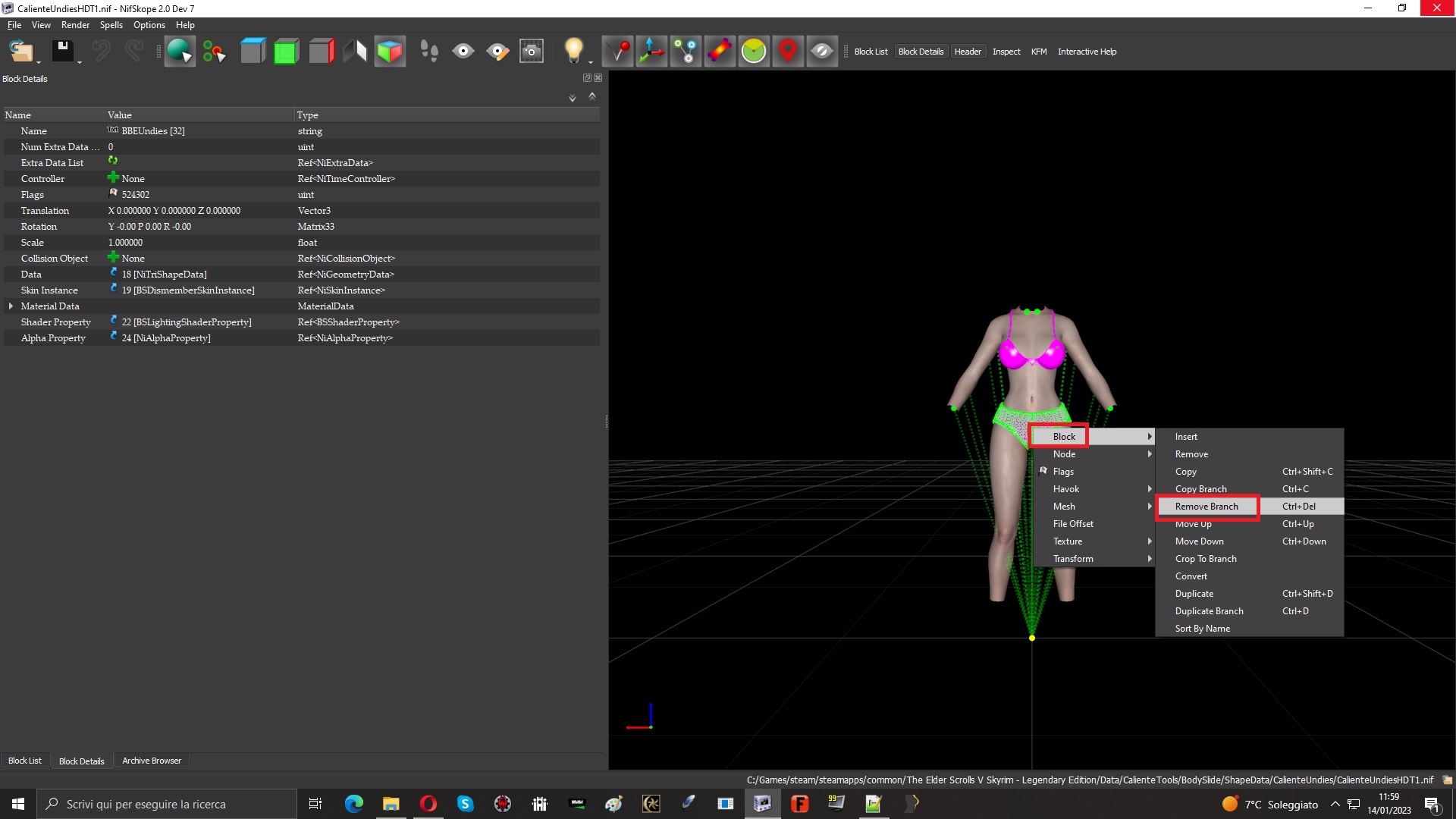Follow the 22 [BSLightingShaderProperty] link icon

pos(114,320)
